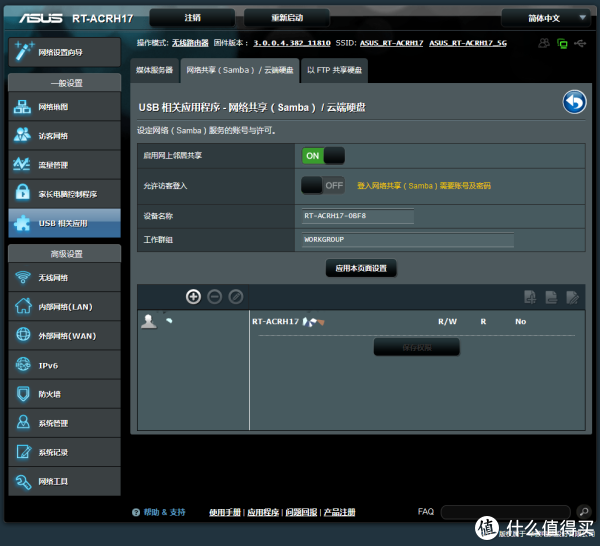Open the wireless router operation mode link
The image size is (600, 546).
(x=190, y=43)
